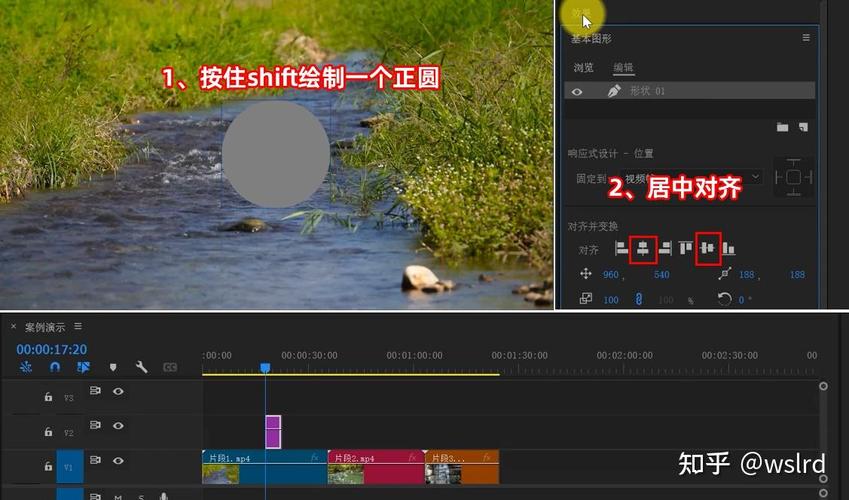Click rotation value 0
849x500 pixels.
click(x=742, y=300)
